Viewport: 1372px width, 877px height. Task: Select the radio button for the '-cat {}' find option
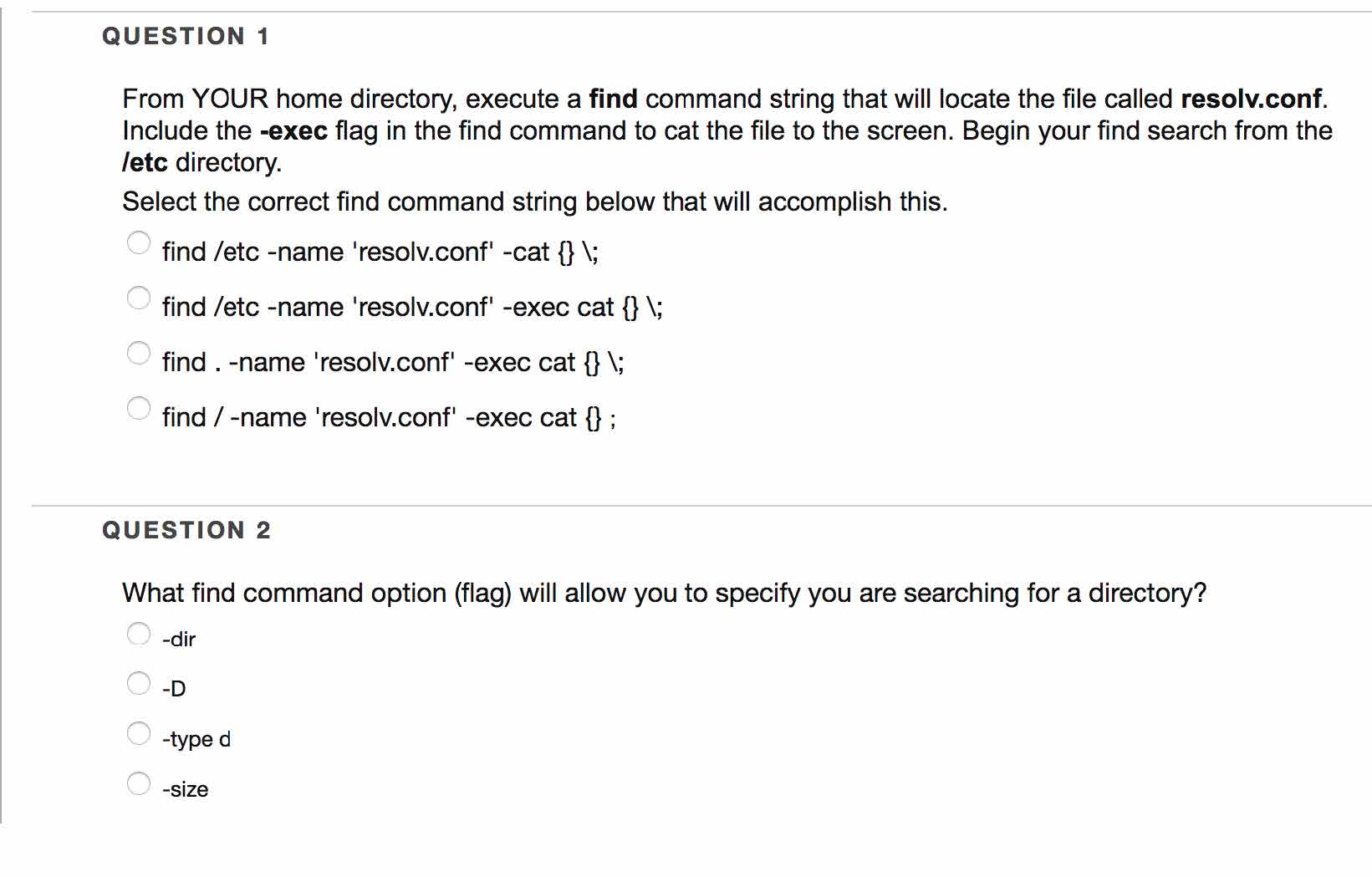(139, 242)
